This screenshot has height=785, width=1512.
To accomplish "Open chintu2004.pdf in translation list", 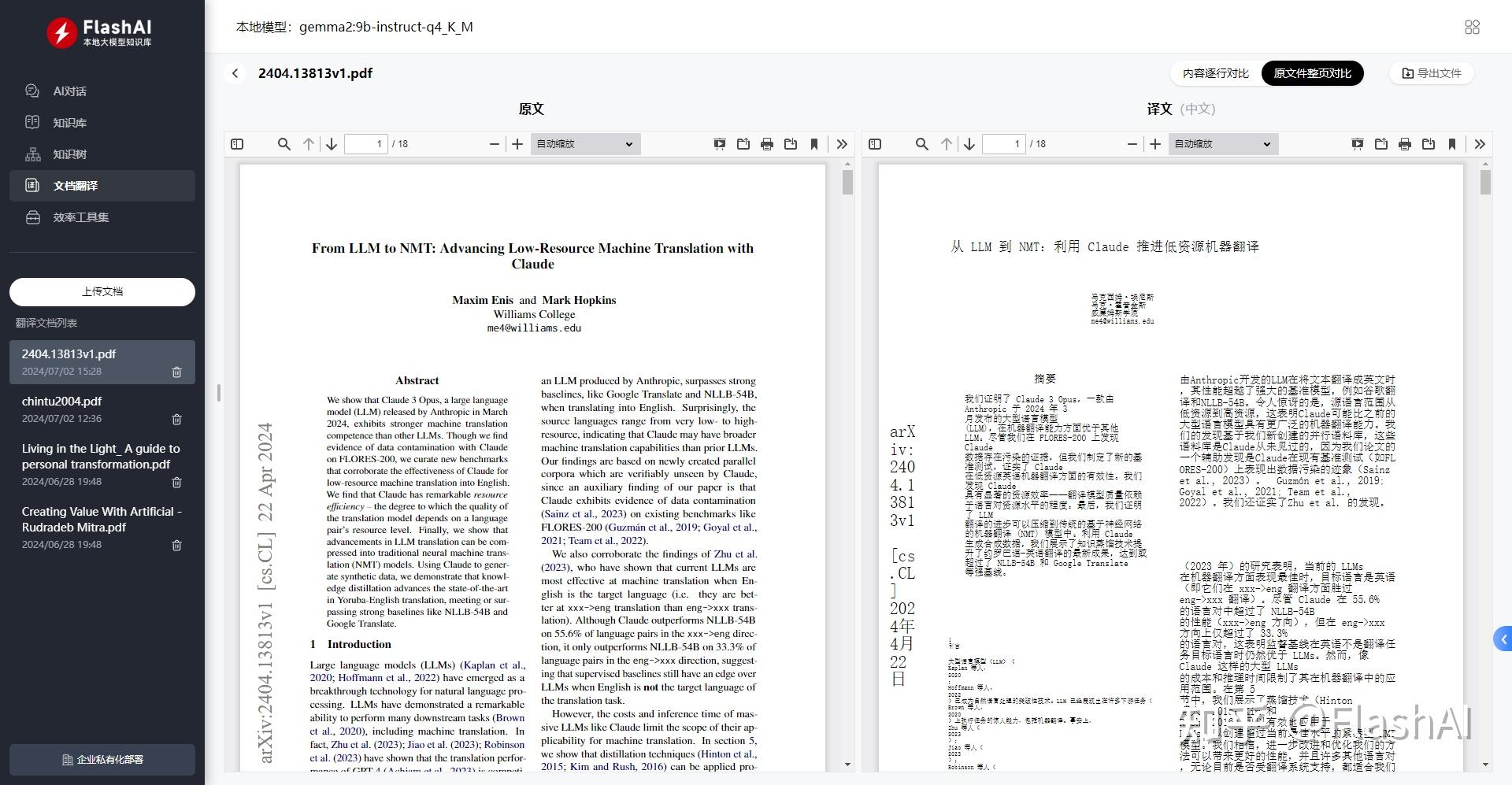I will pos(102,409).
